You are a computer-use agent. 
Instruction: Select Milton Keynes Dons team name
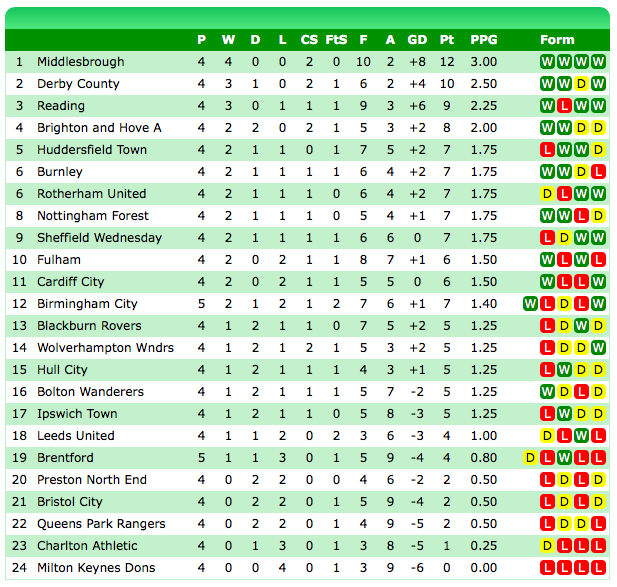pos(96,568)
